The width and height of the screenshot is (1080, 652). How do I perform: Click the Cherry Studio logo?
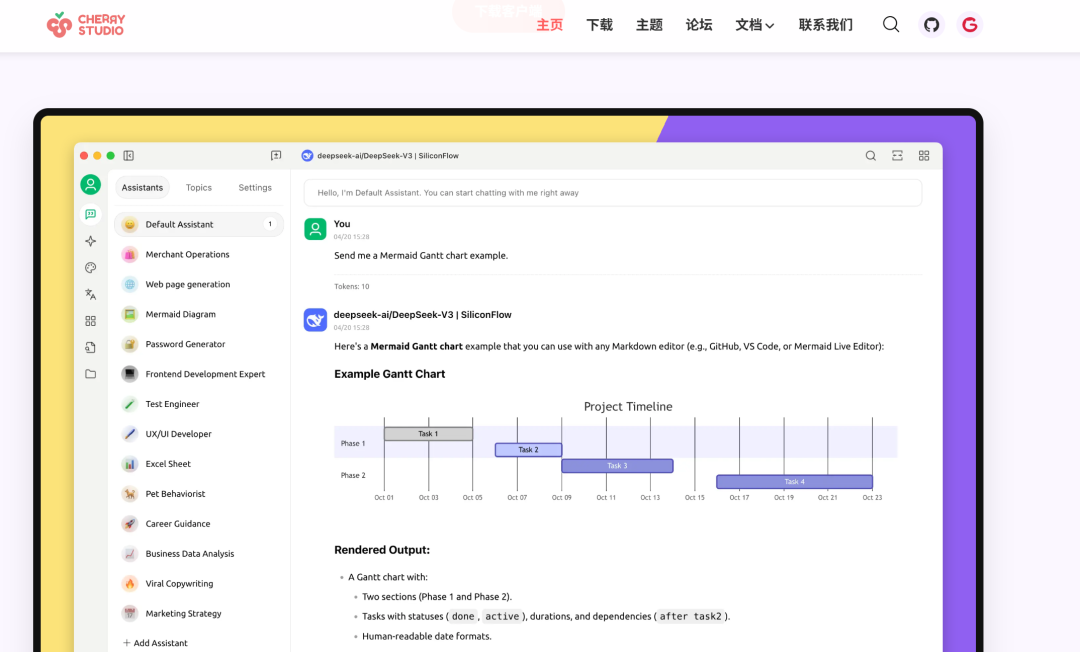85,25
